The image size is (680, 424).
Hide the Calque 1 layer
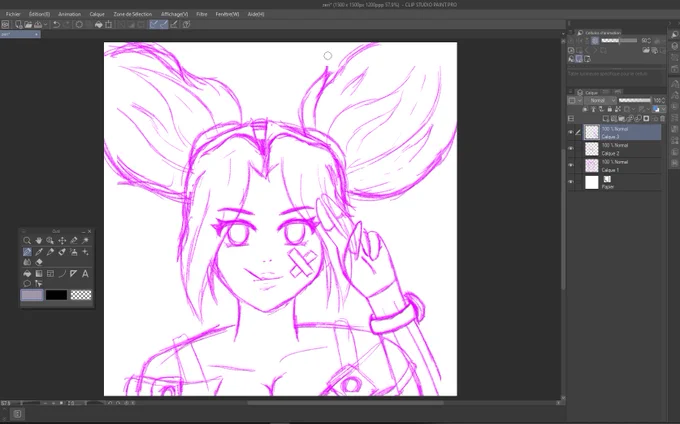pyautogui.click(x=570, y=165)
